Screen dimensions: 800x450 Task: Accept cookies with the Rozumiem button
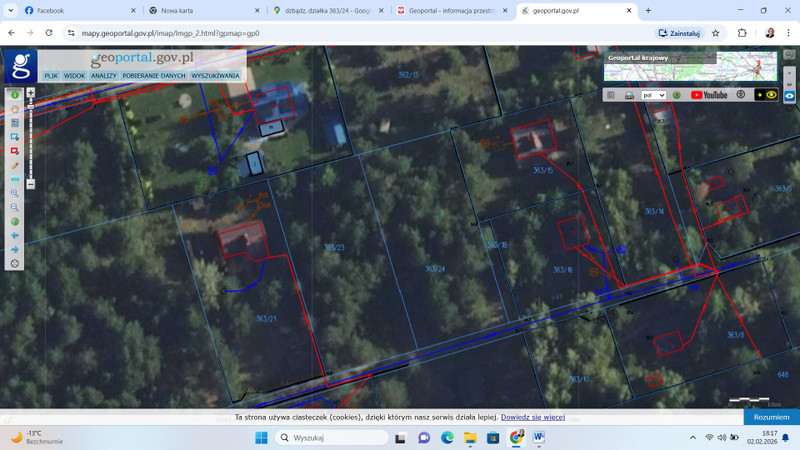pos(771,417)
